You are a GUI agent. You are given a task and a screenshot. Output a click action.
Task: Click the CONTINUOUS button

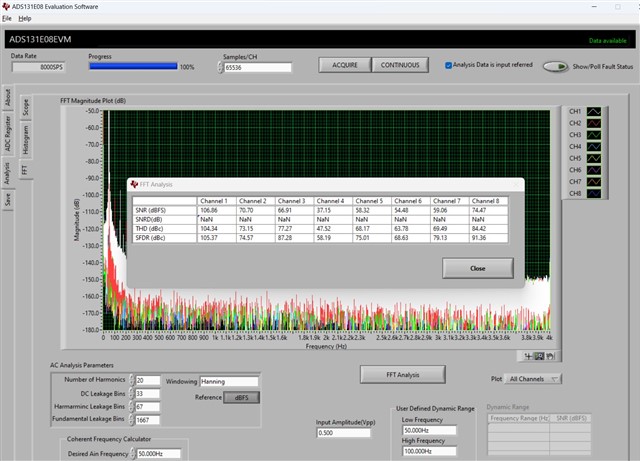400,65
